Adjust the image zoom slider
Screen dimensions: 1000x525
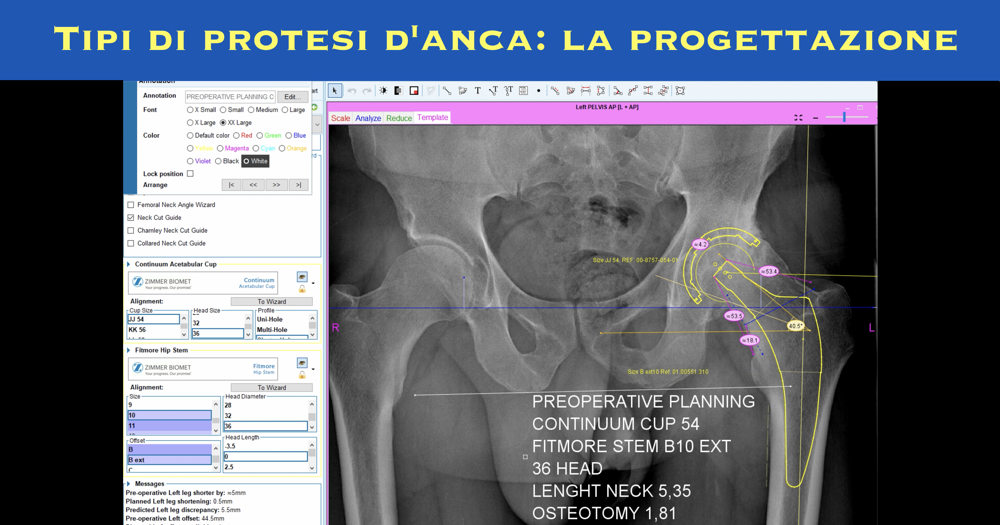[x=844, y=117]
